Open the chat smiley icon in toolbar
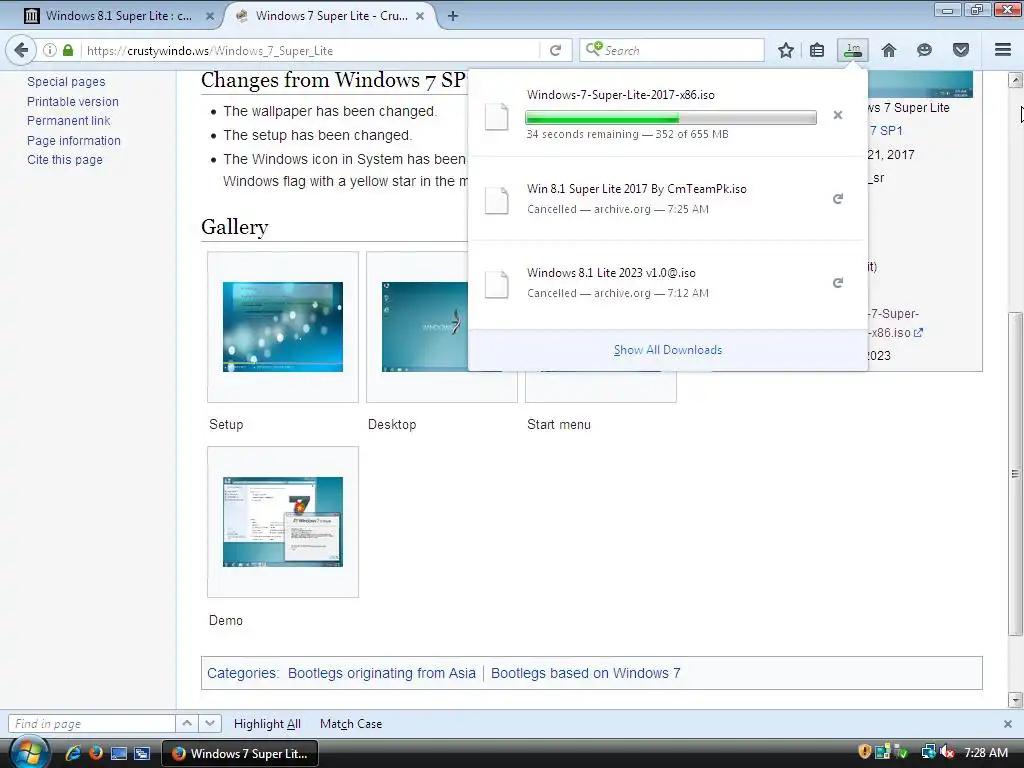Viewport: 1024px width, 768px height. click(924, 50)
